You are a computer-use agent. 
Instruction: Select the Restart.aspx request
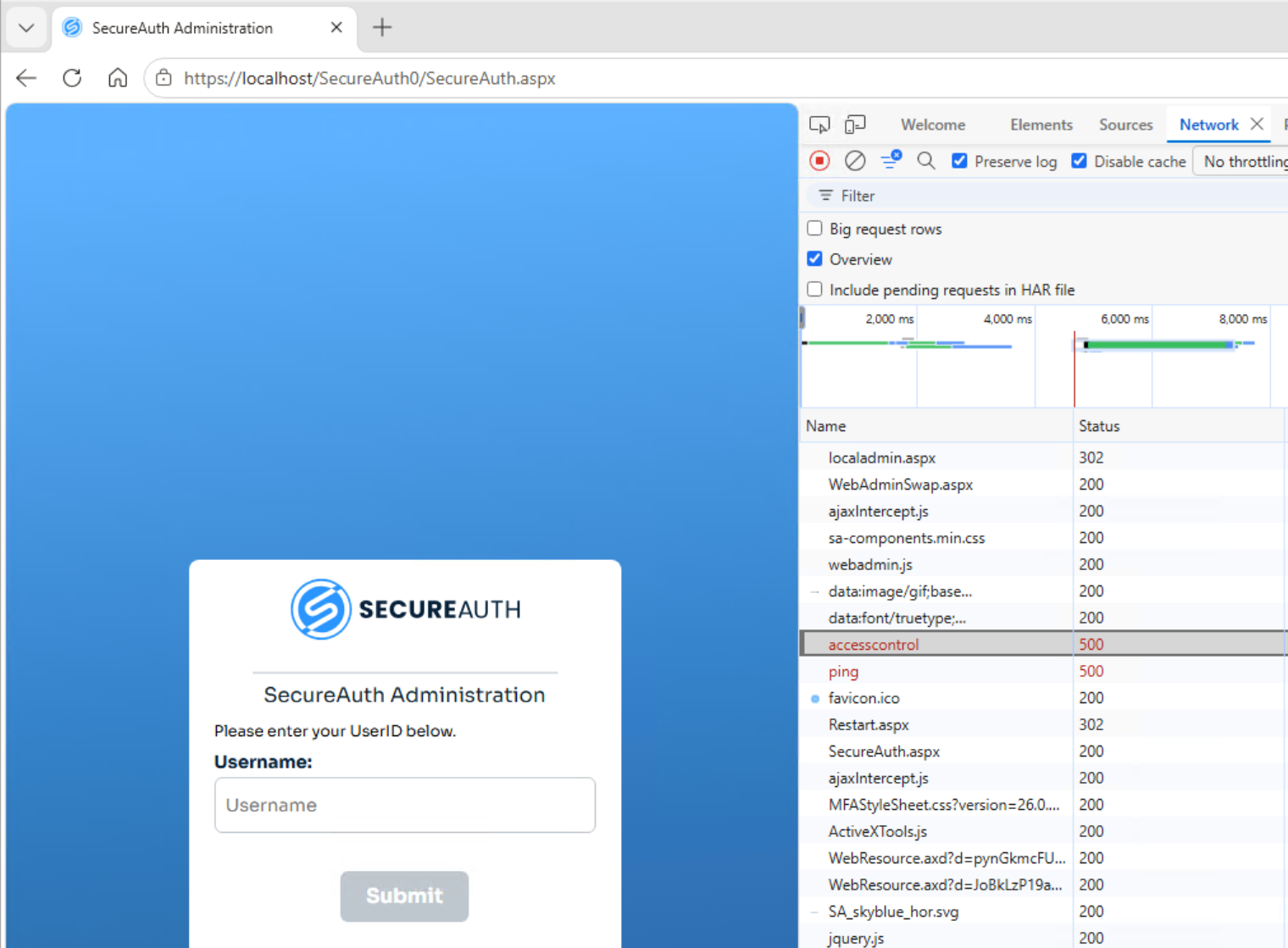click(x=868, y=724)
